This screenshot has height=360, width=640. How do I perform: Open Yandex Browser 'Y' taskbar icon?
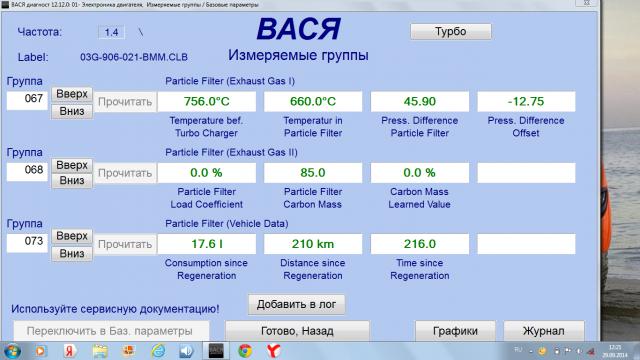click(273, 351)
